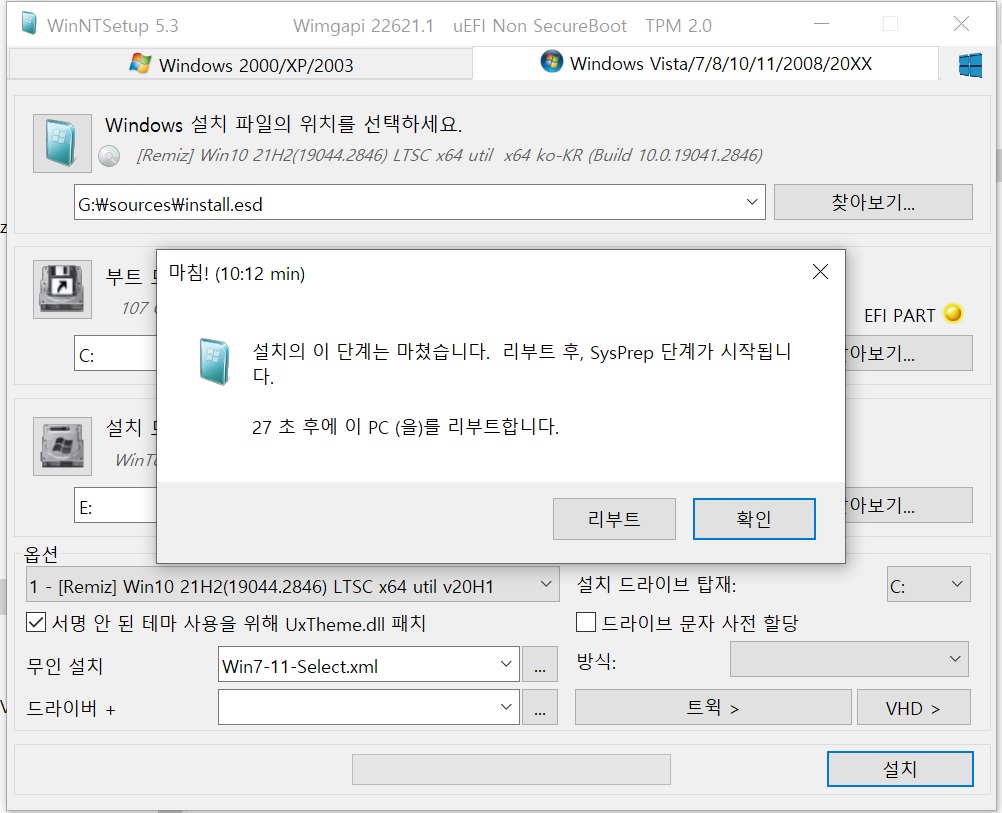The height and width of the screenshot is (813, 1002).
Task: Click the Windows setup files box icon
Action: 62,143
